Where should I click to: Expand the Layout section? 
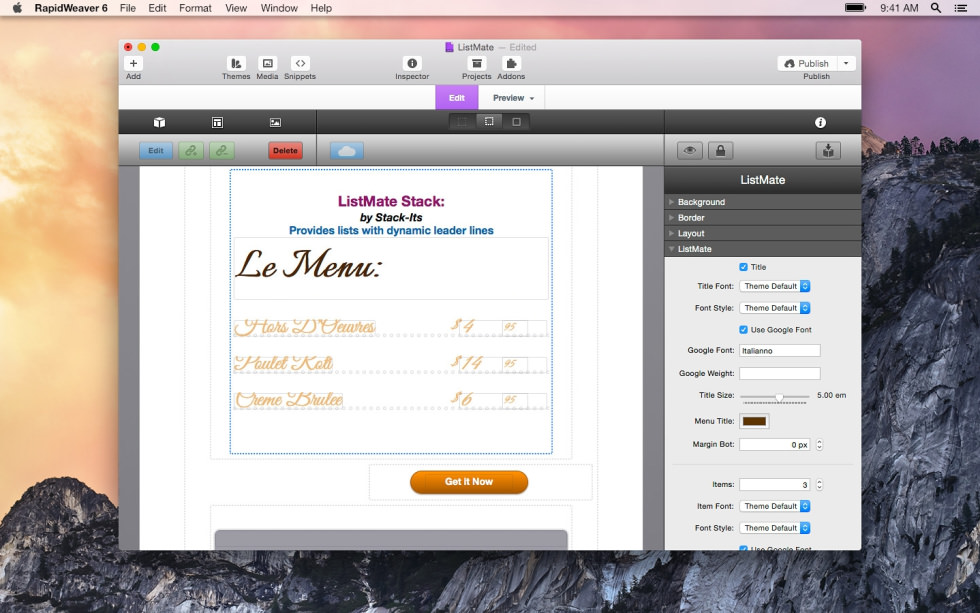[762, 233]
